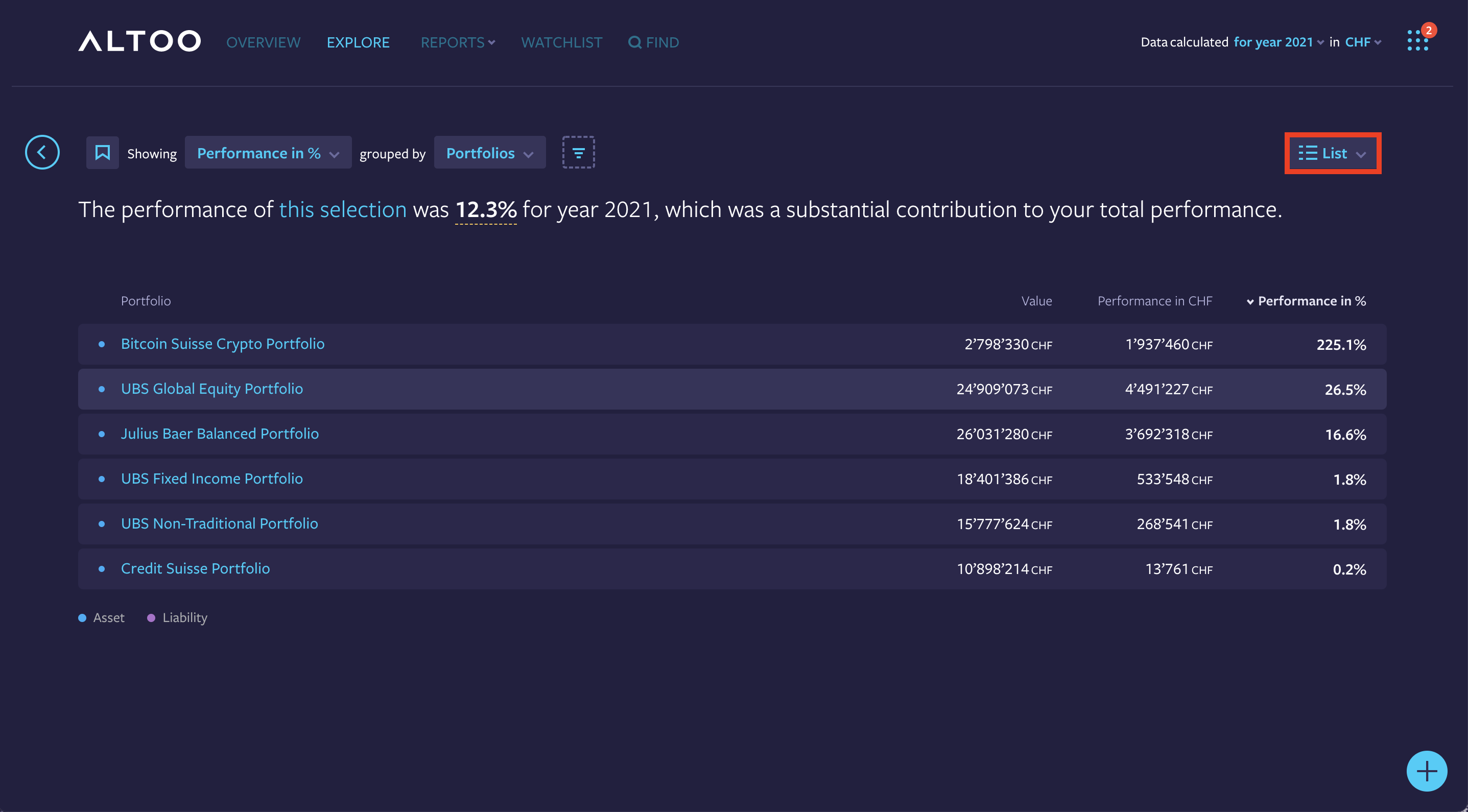The width and height of the screenshot is (1468, 812).
Task: Open the apps grid menu with notification badge
Action: click(x=1417, y=41)
